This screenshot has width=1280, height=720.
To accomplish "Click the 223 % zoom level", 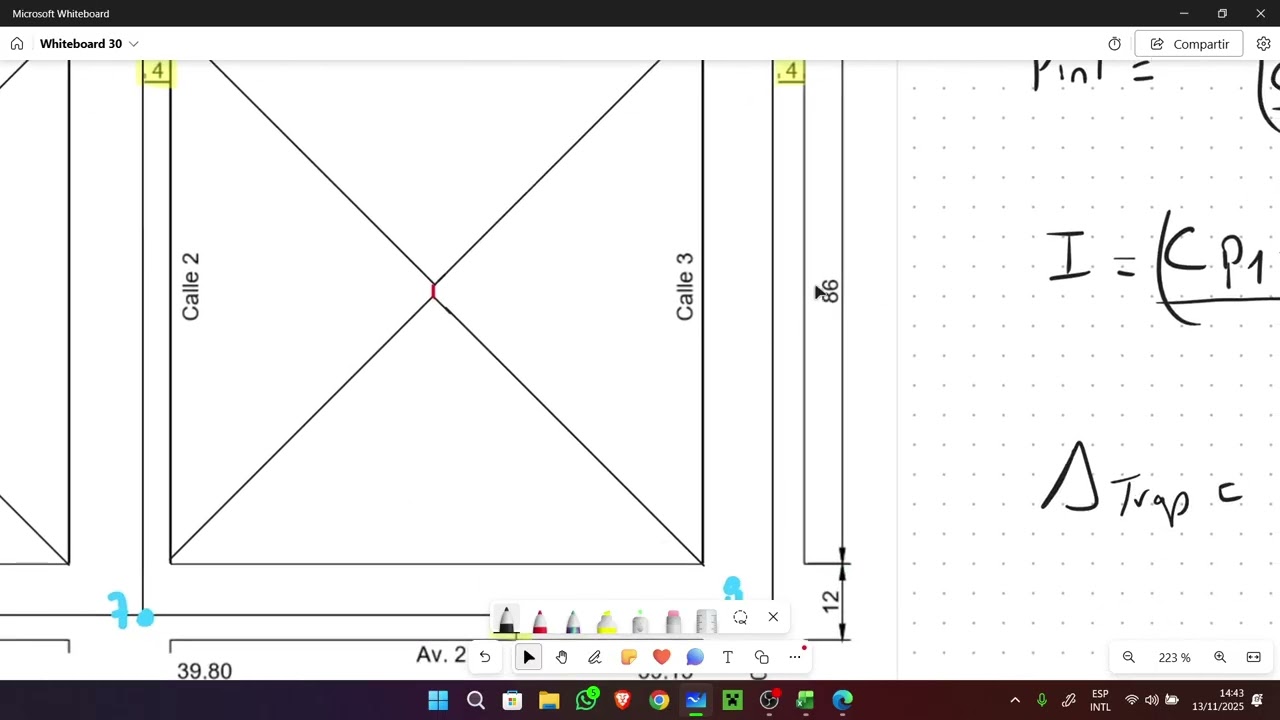I will pos(1174,658).
